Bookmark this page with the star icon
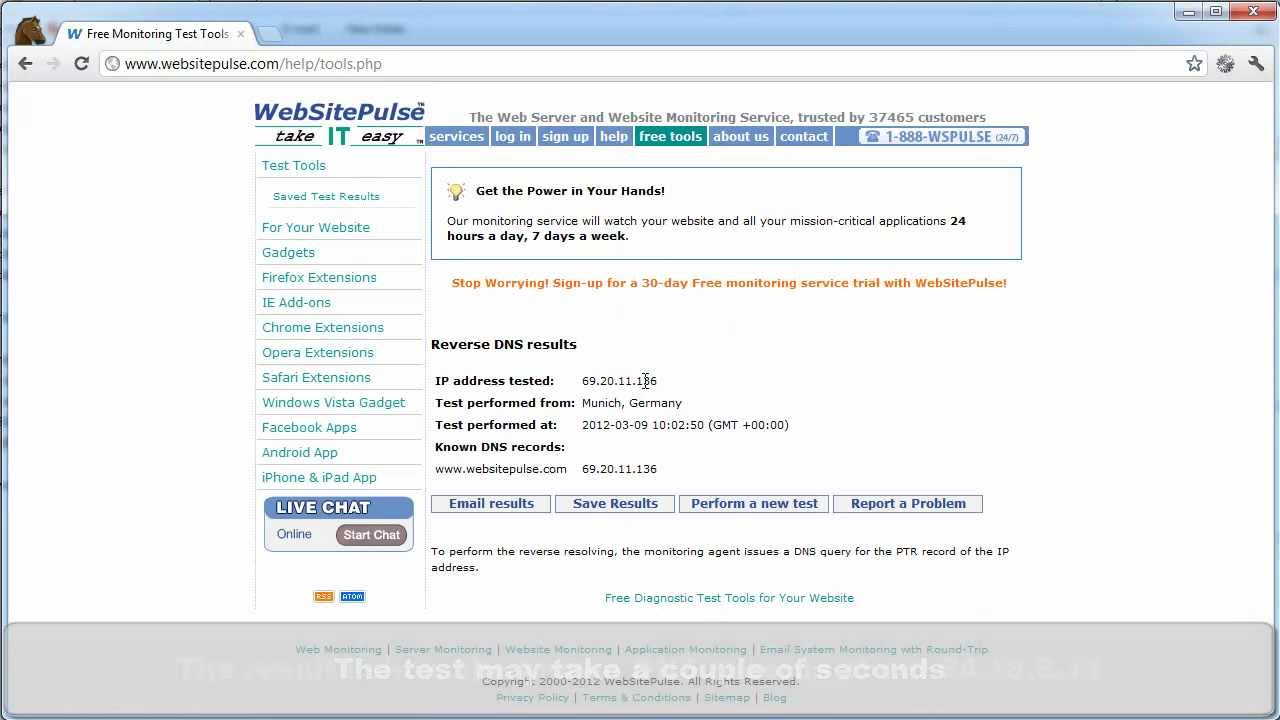The image size is (1280, 720). click(1194, 63)
